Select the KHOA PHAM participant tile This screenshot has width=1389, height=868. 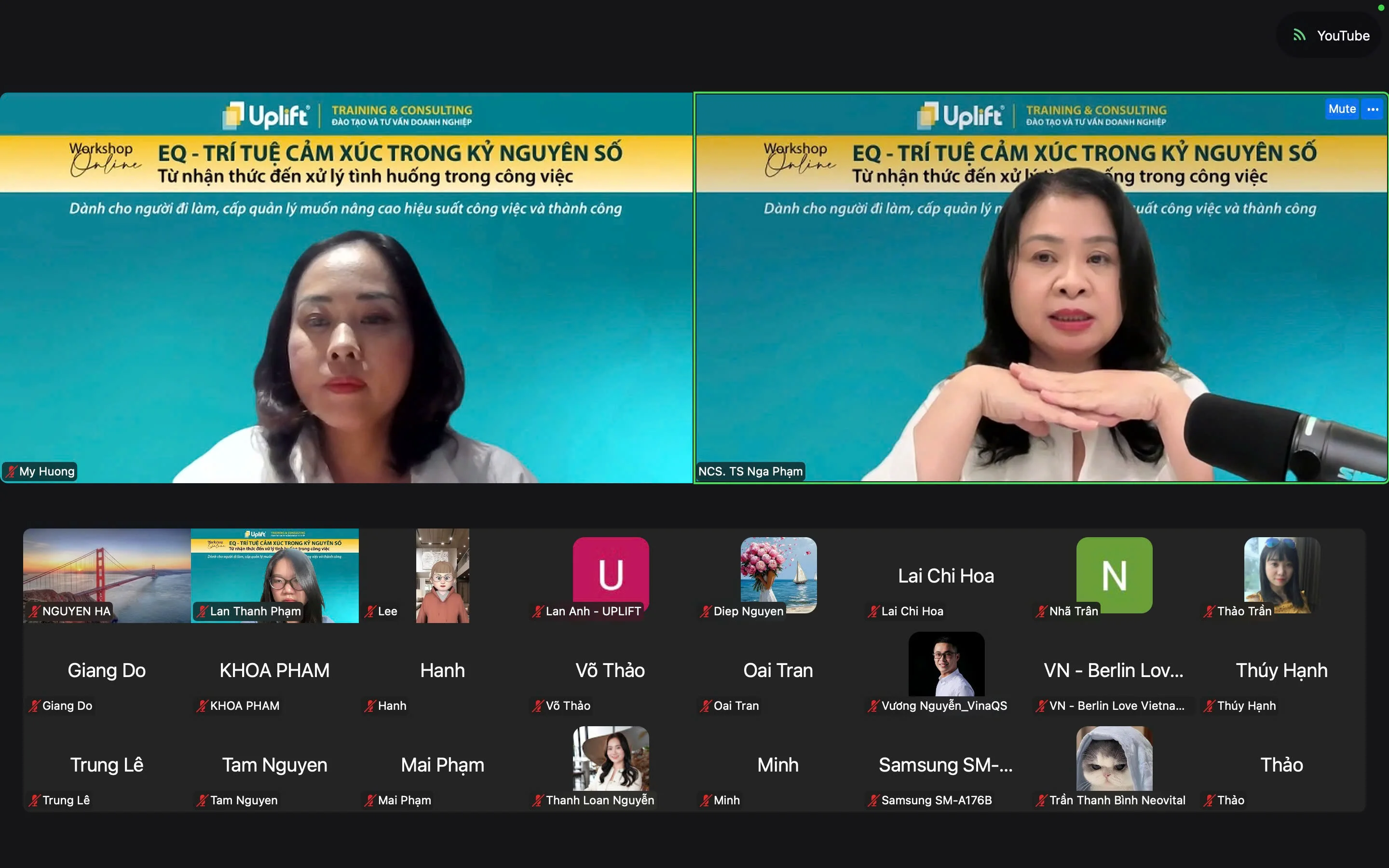coord(274,670)
